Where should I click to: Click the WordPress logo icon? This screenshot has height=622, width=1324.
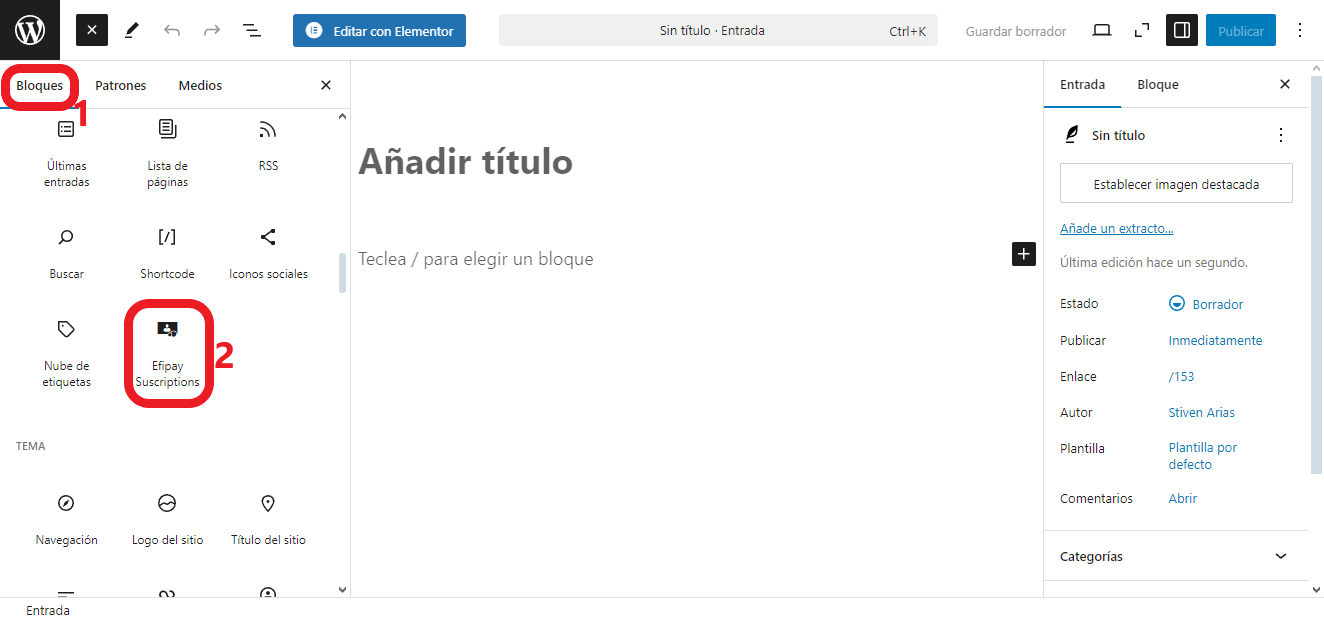(x=29, y=29)
